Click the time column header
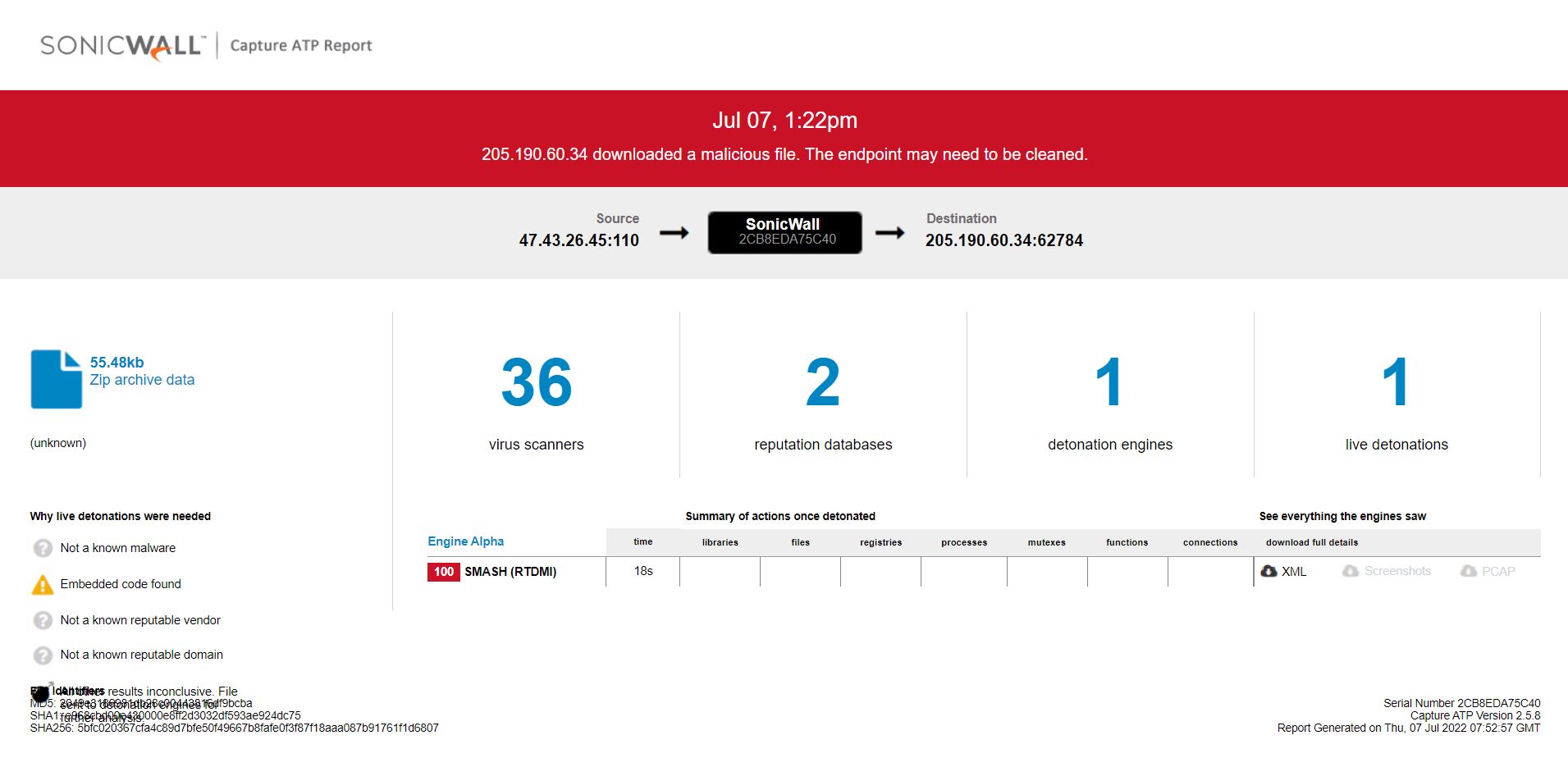1568x758 pixels. pos(643,541)
